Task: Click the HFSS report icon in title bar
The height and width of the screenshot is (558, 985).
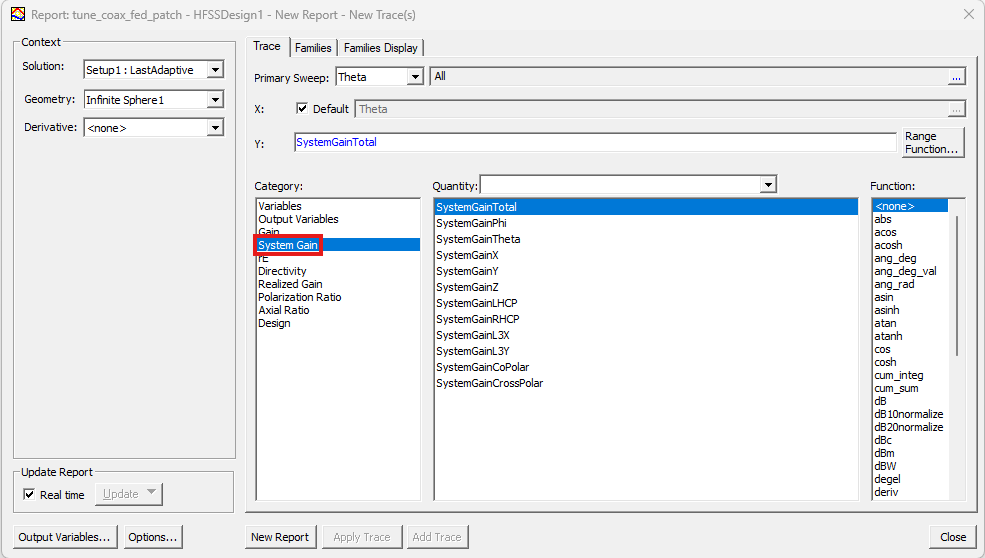Action: click(17, 14)
